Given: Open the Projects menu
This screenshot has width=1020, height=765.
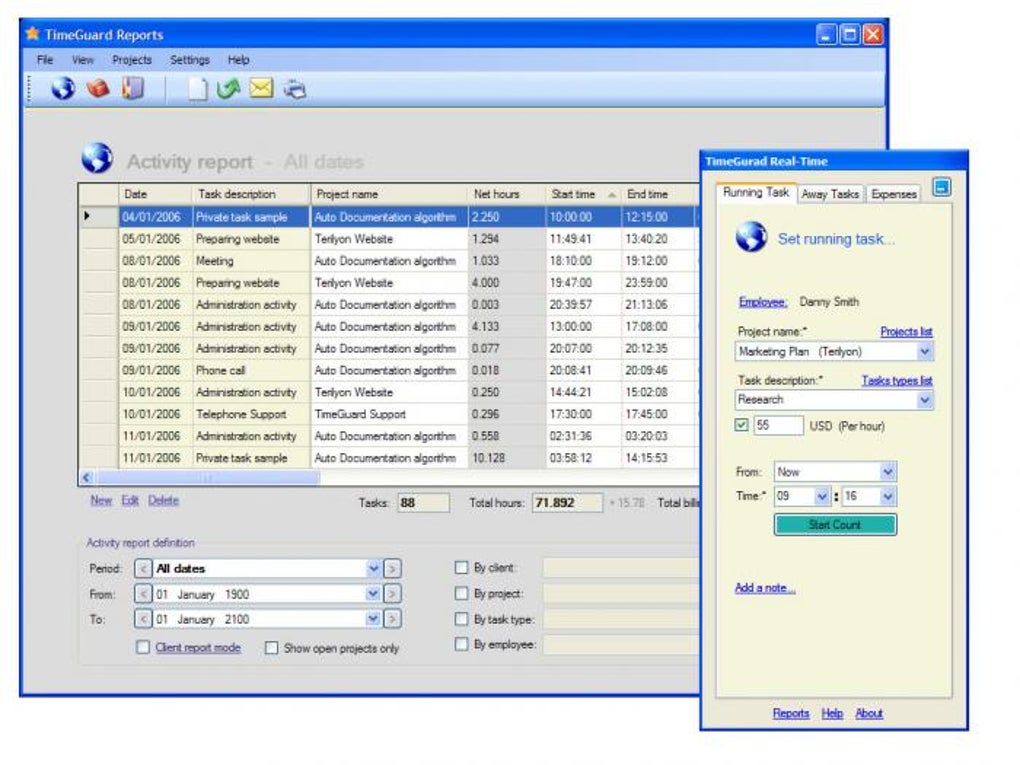Looking at the screenshot, I should click(132, 59).
